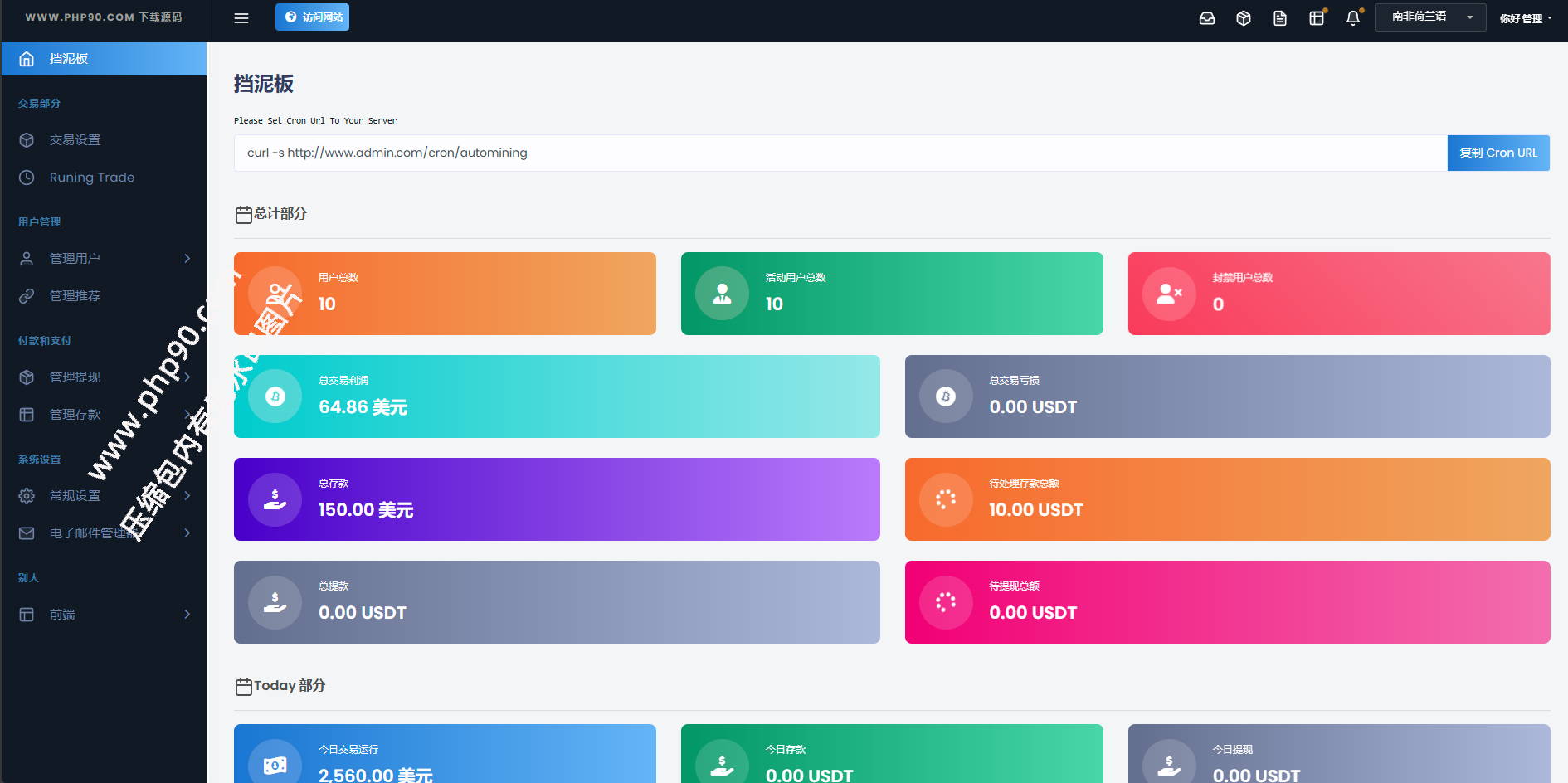Click the 访问网站 button
Viewport: 1568px width, 783px height.
pyautogui.click(x=312, y=17)
